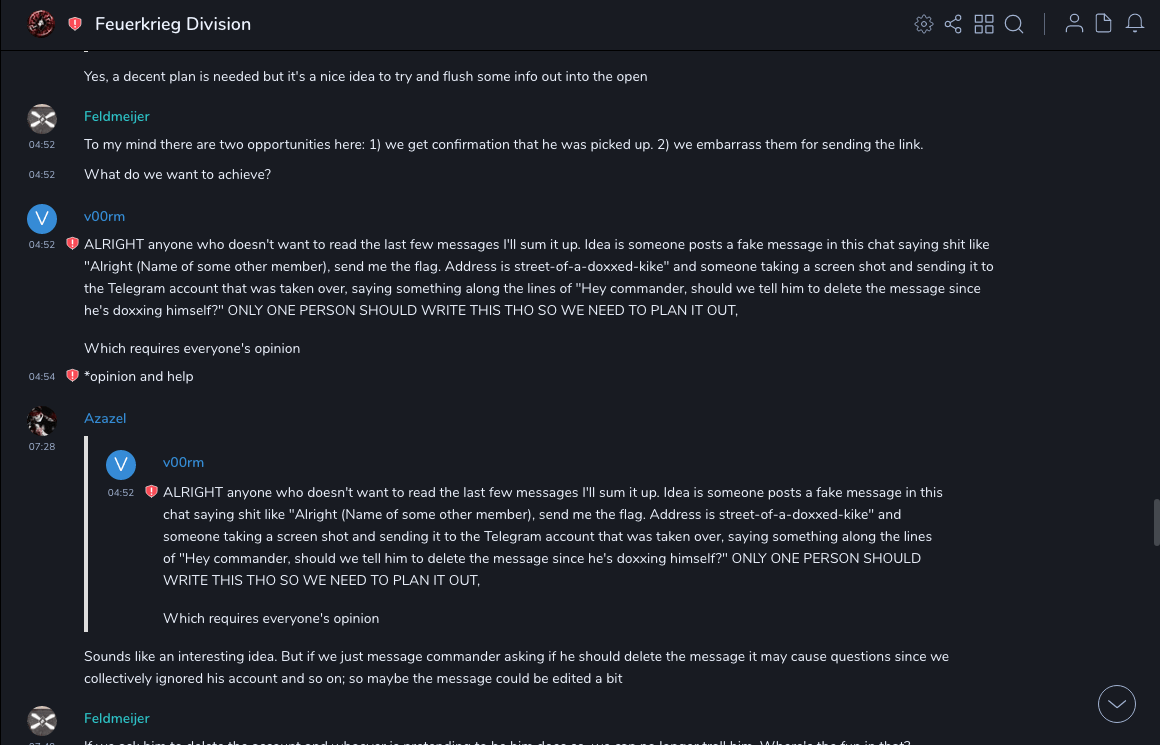Click the Feuerkrieg Division room avatar
This screenshot has width=1160, height=745.
coord(41,24)
